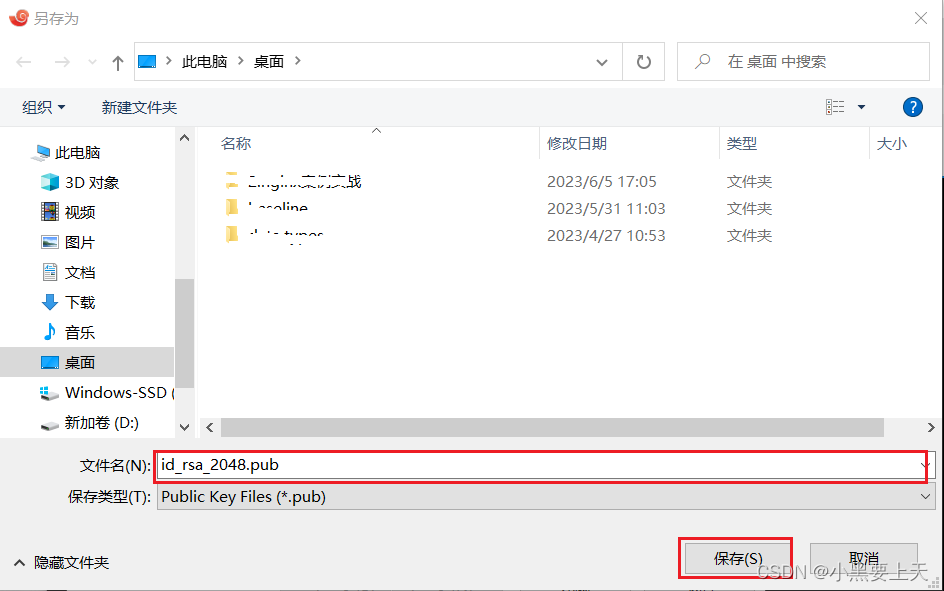This screenshot has height=591, width=944.
Task: Click the up one level arrow
Action: click(x=117, y=61)
